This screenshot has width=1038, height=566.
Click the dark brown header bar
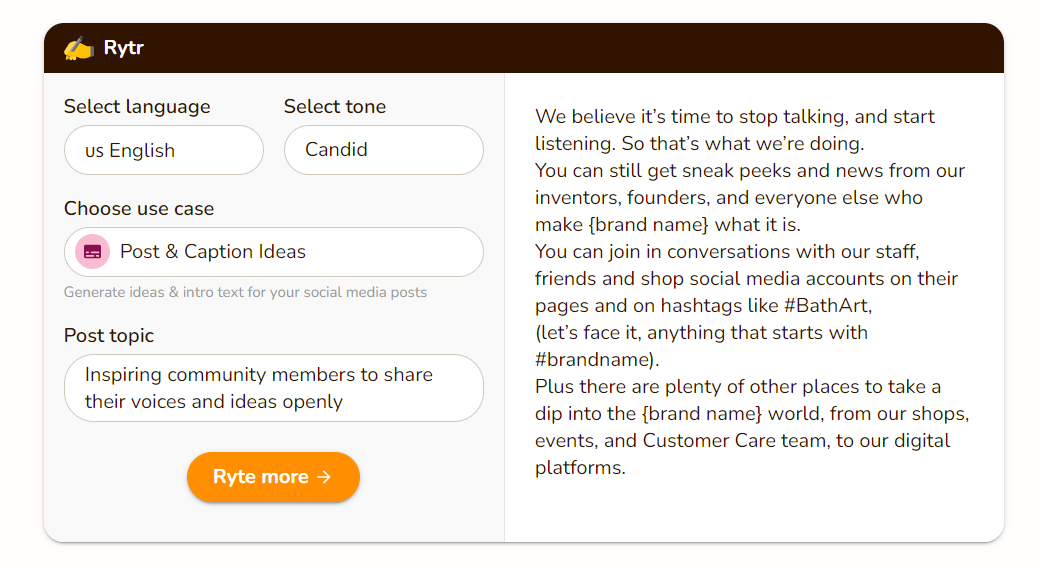pyautogui.click(x=600, y=48)
